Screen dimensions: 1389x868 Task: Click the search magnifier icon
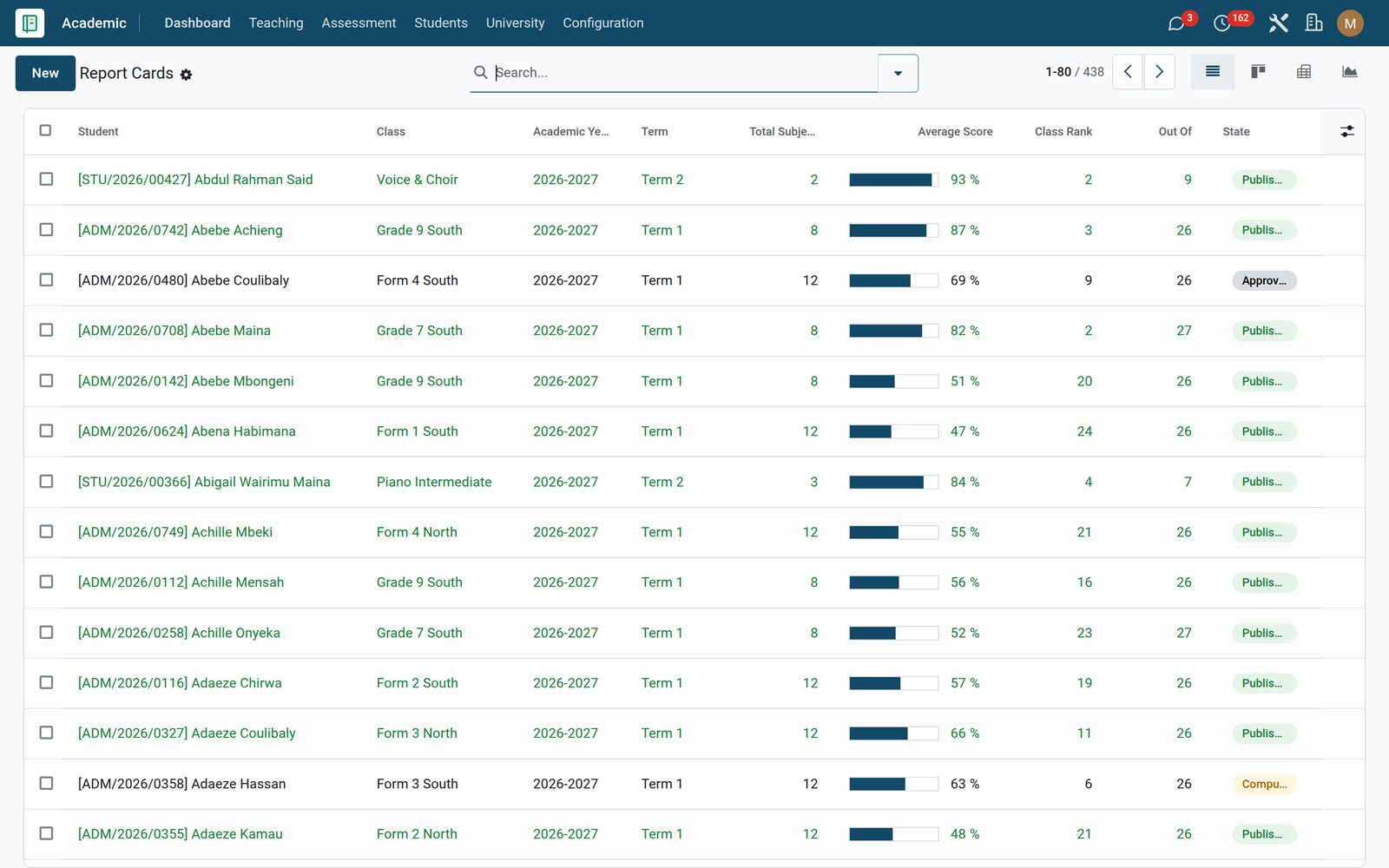pyautogui.click(x=480, y=72)
